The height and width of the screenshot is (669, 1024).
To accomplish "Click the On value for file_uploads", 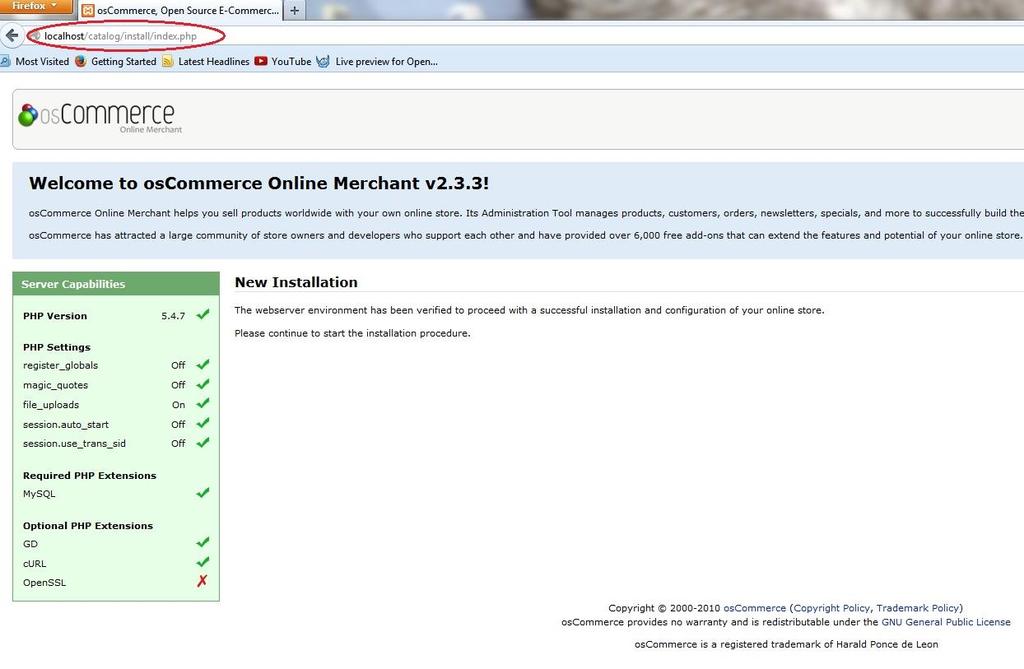I will pos(178,405).
